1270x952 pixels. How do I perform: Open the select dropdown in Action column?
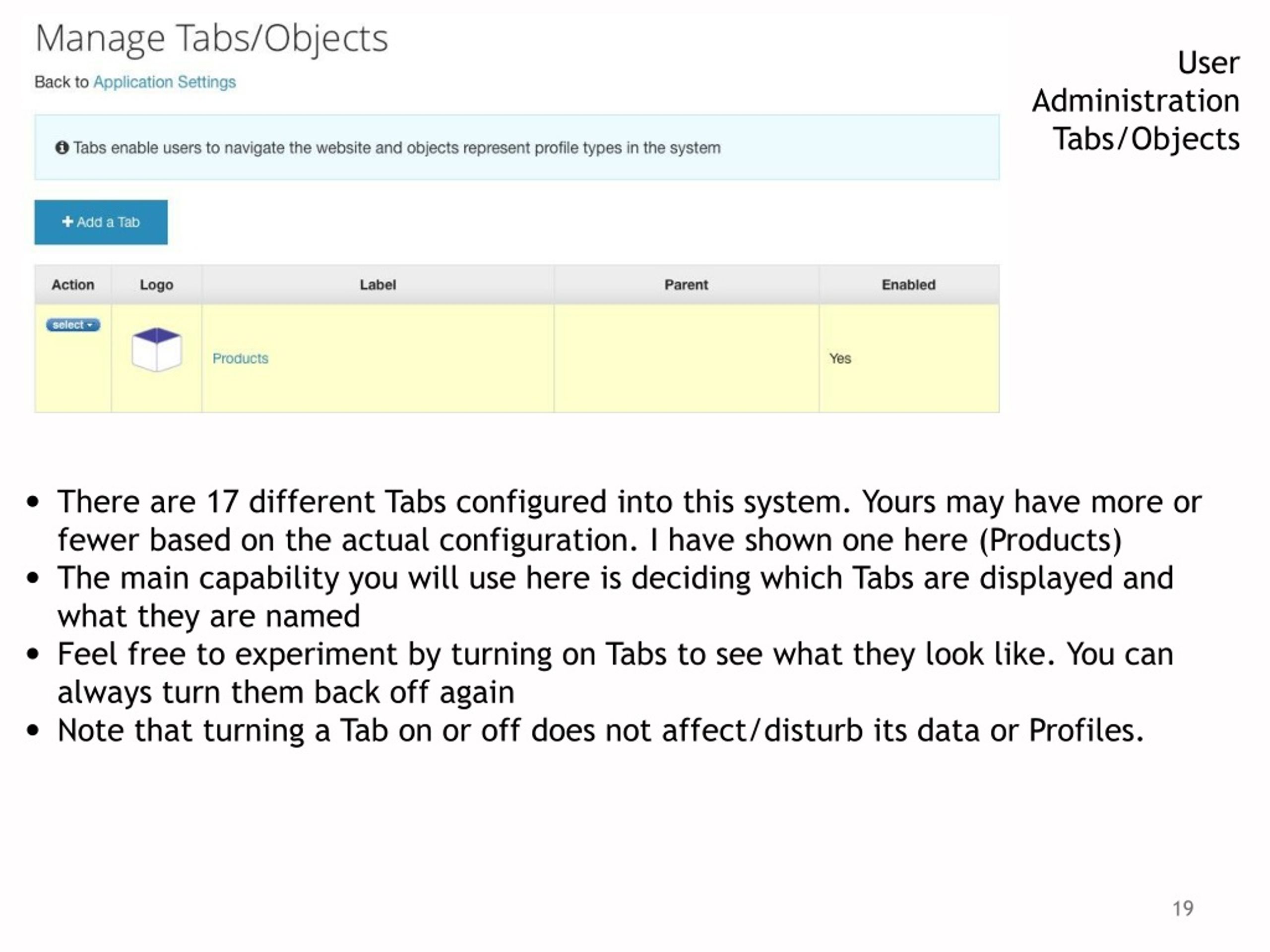pos(73,325)
